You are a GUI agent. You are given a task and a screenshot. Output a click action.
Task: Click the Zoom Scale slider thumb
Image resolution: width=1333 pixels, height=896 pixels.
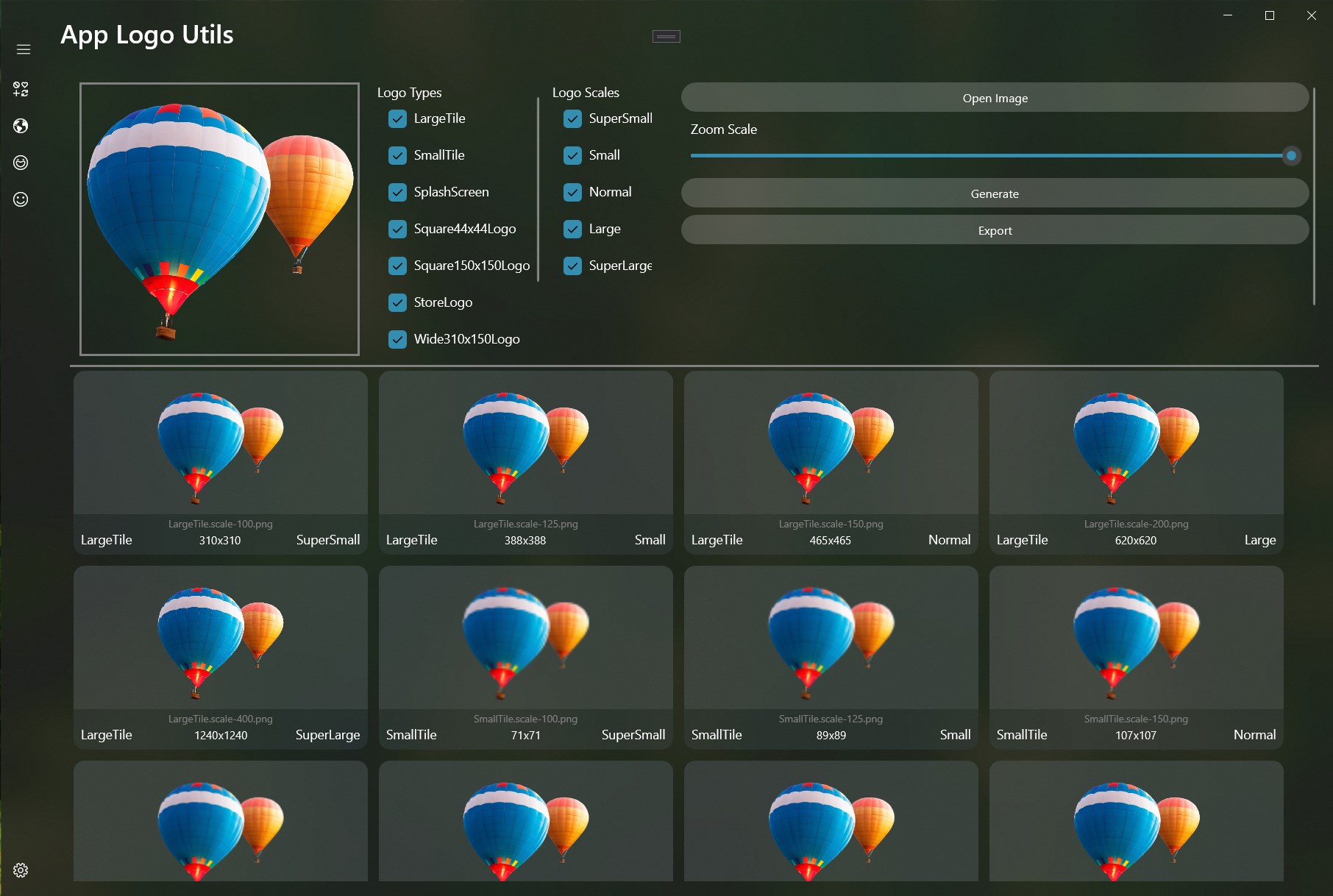[x=1291, y=156]
